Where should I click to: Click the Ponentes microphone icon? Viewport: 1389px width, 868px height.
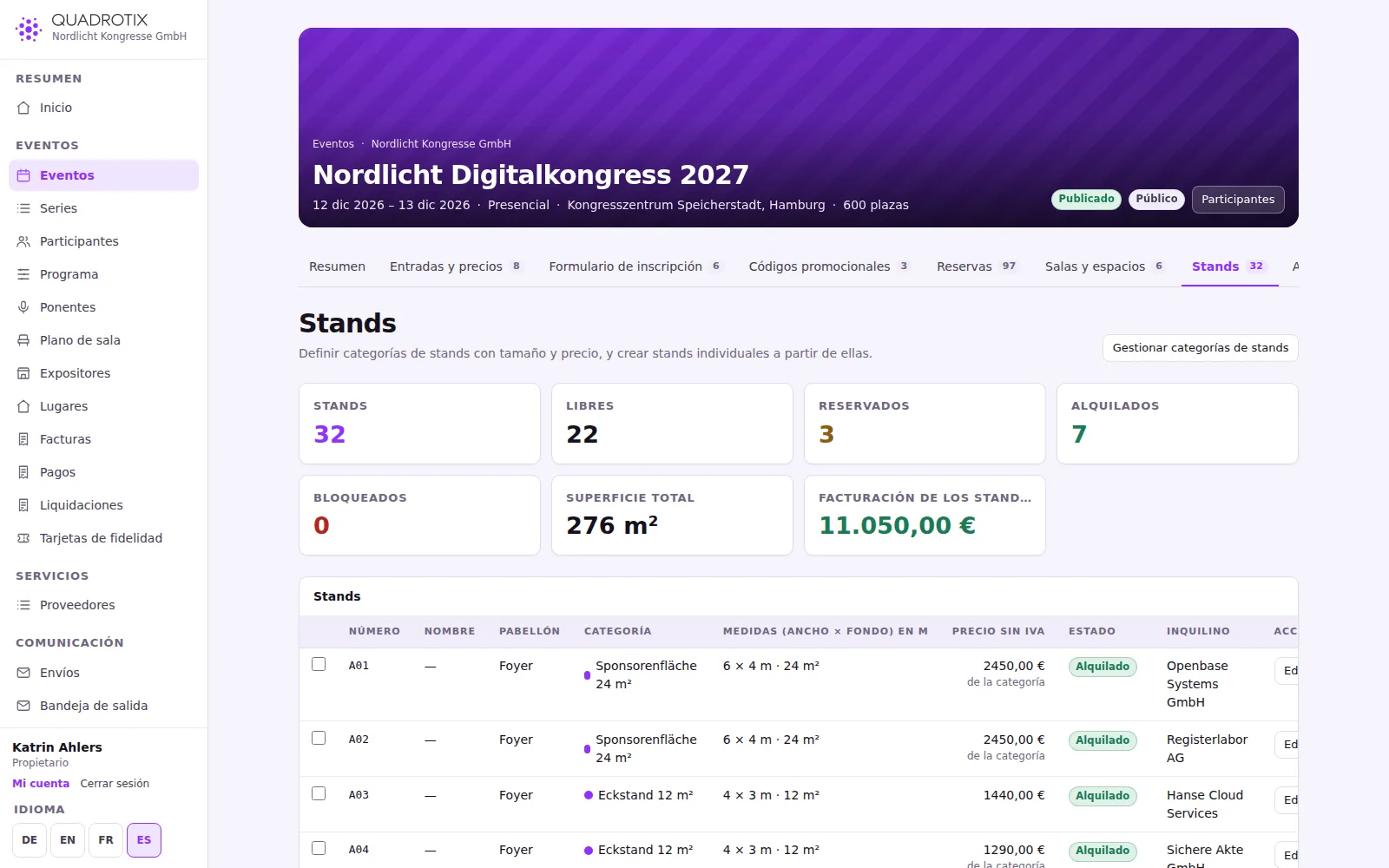click(x=23, y=307)
